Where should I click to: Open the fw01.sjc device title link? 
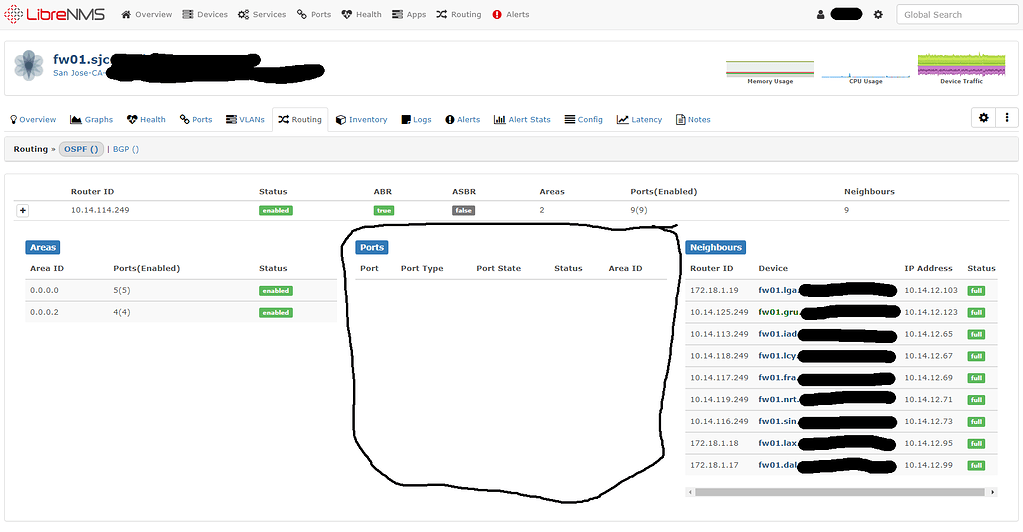(82, 59)
